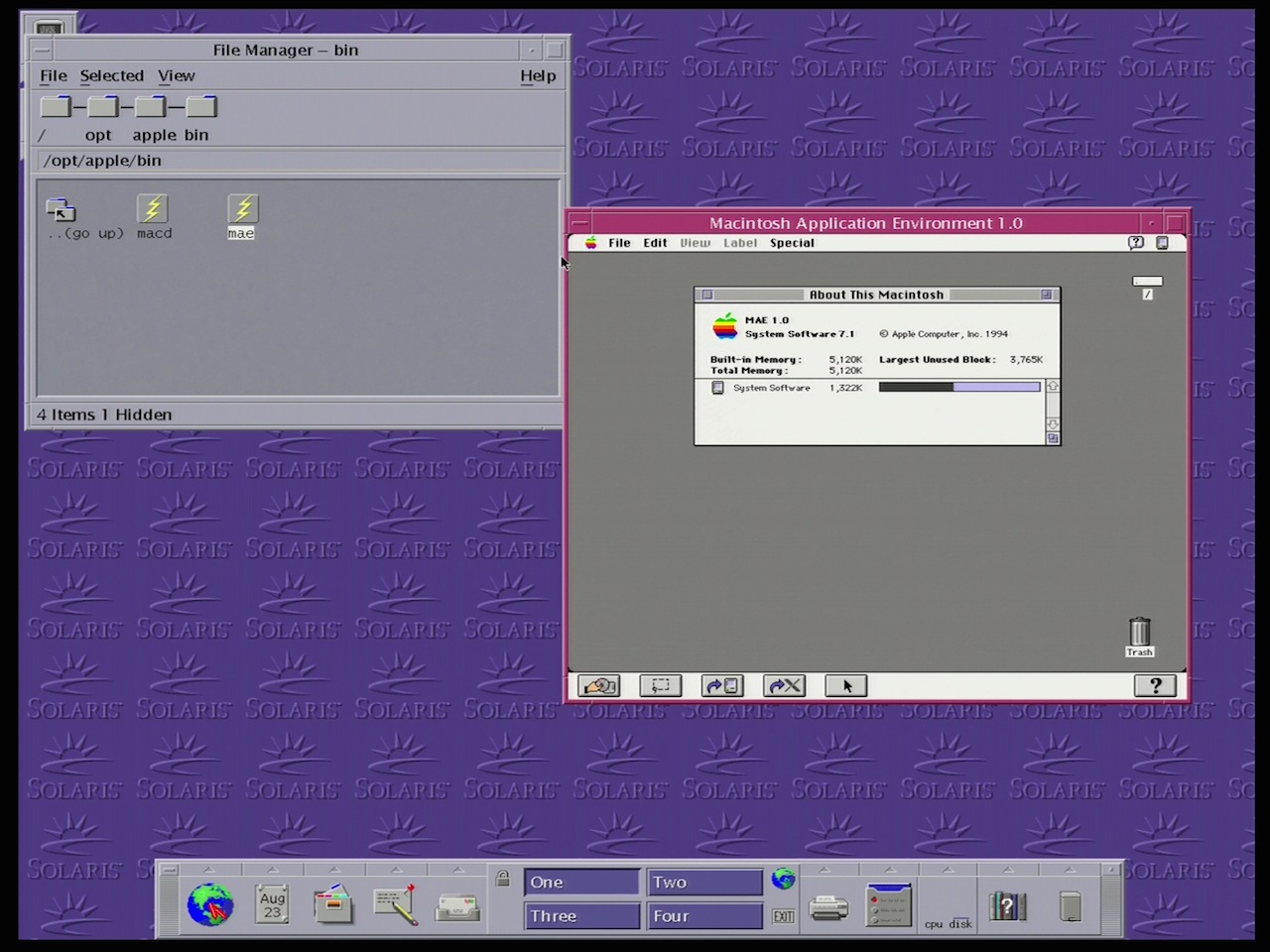Expand subpanel arrow above the help books icon
This screenshot has height=952, width=1270.
(1007, 870)
